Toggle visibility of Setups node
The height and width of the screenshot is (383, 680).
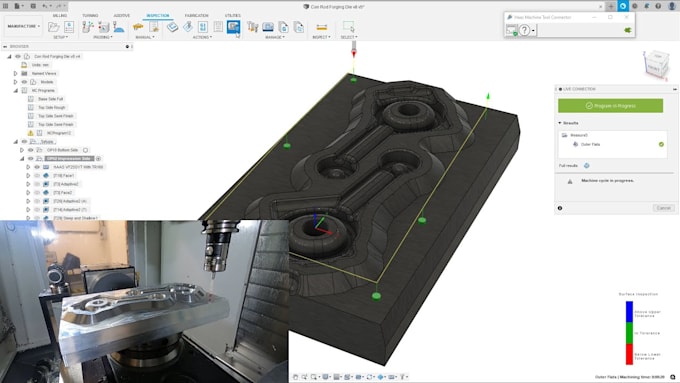pos(24,141)
